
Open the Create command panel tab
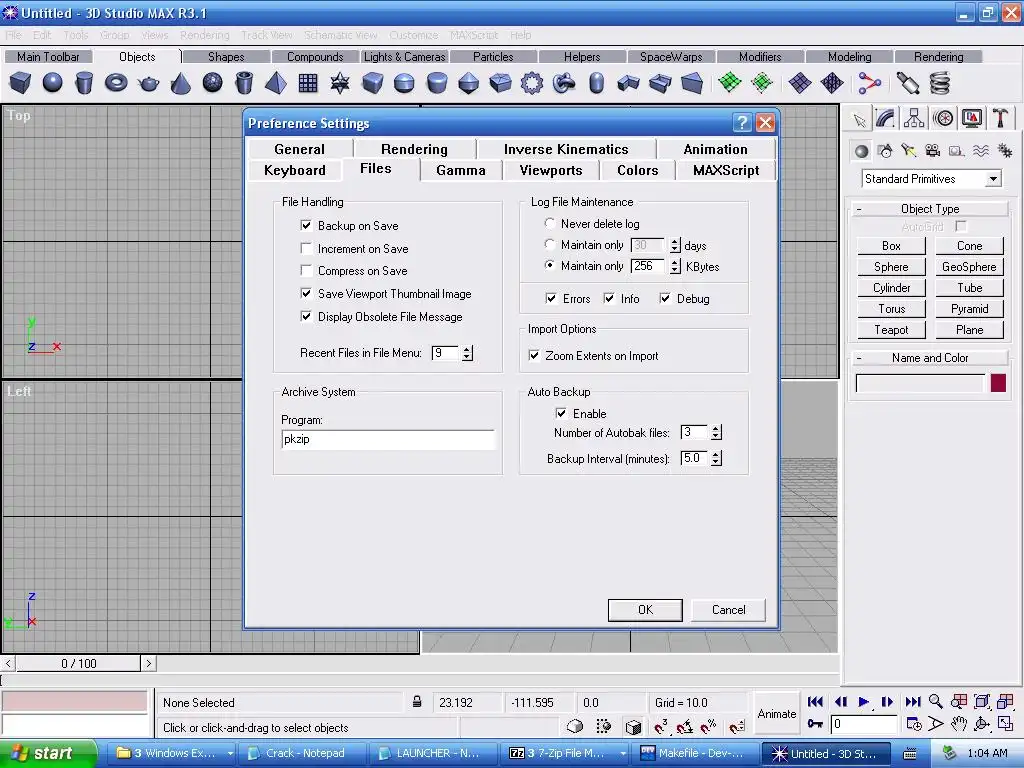click(x=859, y=119)
